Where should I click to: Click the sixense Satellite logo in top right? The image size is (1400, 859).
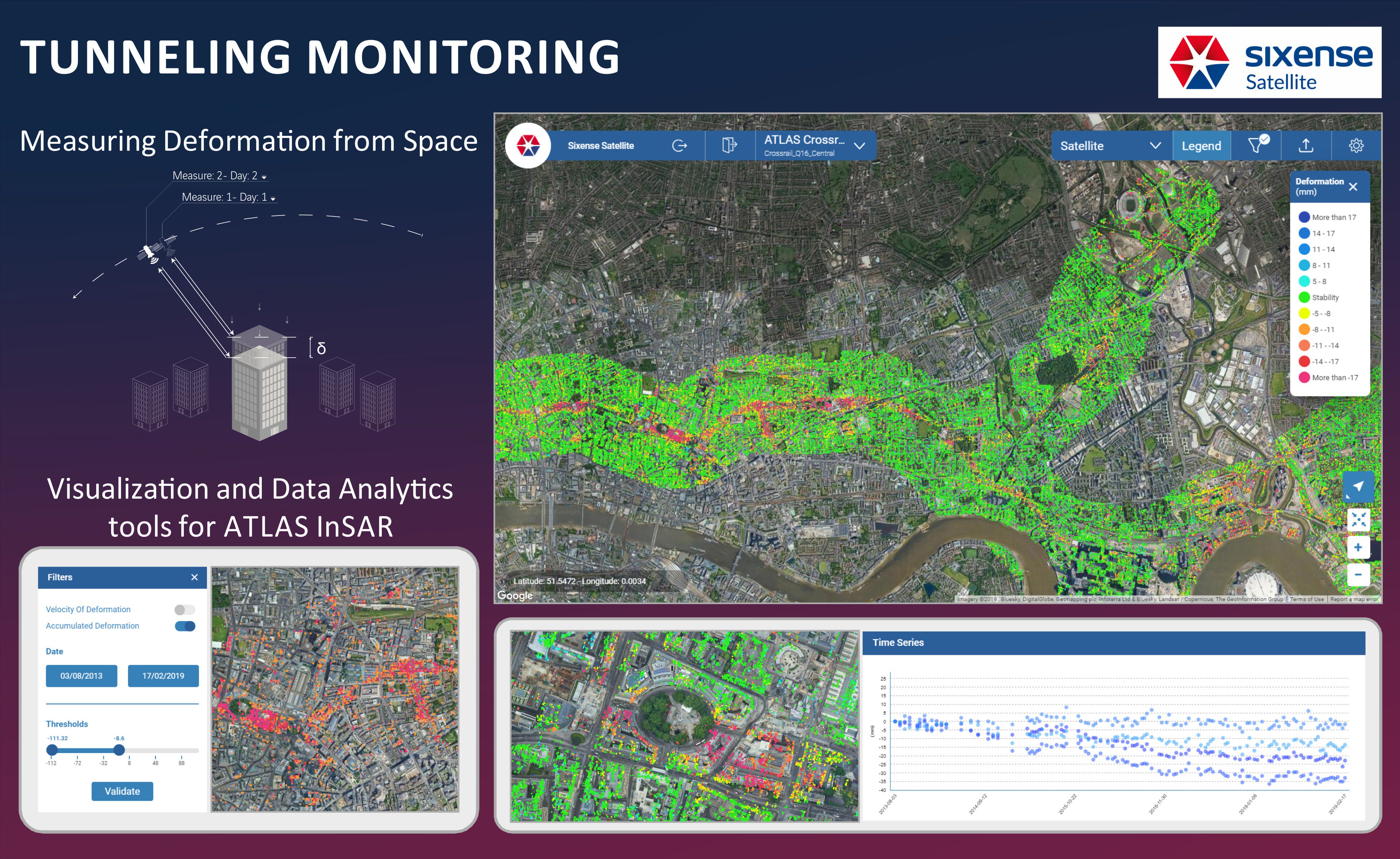(x=1269, y=62)
